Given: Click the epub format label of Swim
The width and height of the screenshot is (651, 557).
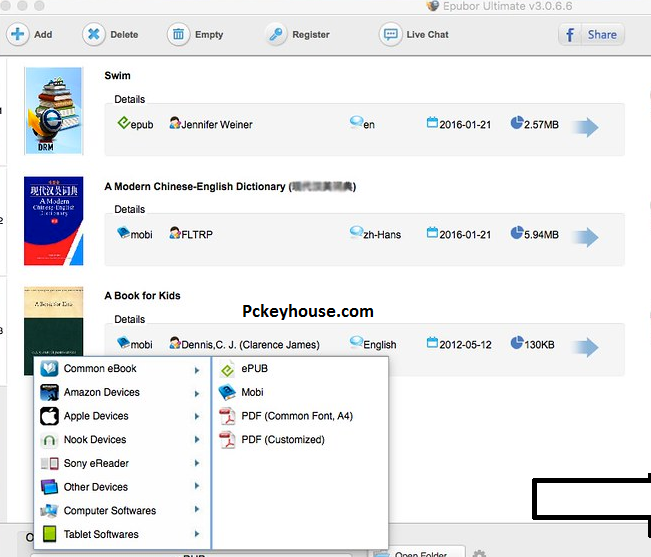Looking at the screenshot, I should click(135, 124).
